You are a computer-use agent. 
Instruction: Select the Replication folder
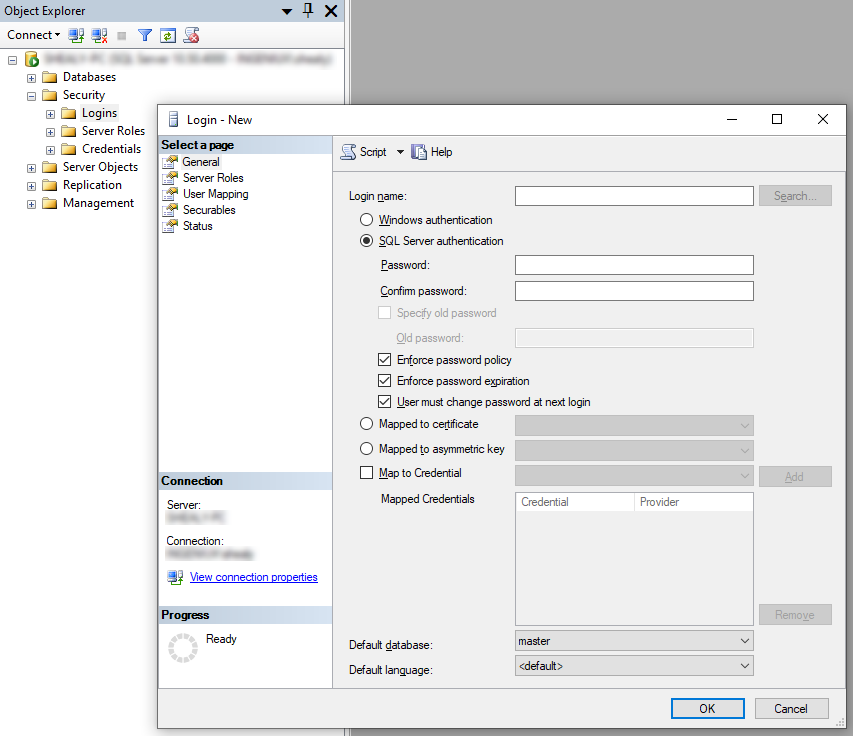92,185
